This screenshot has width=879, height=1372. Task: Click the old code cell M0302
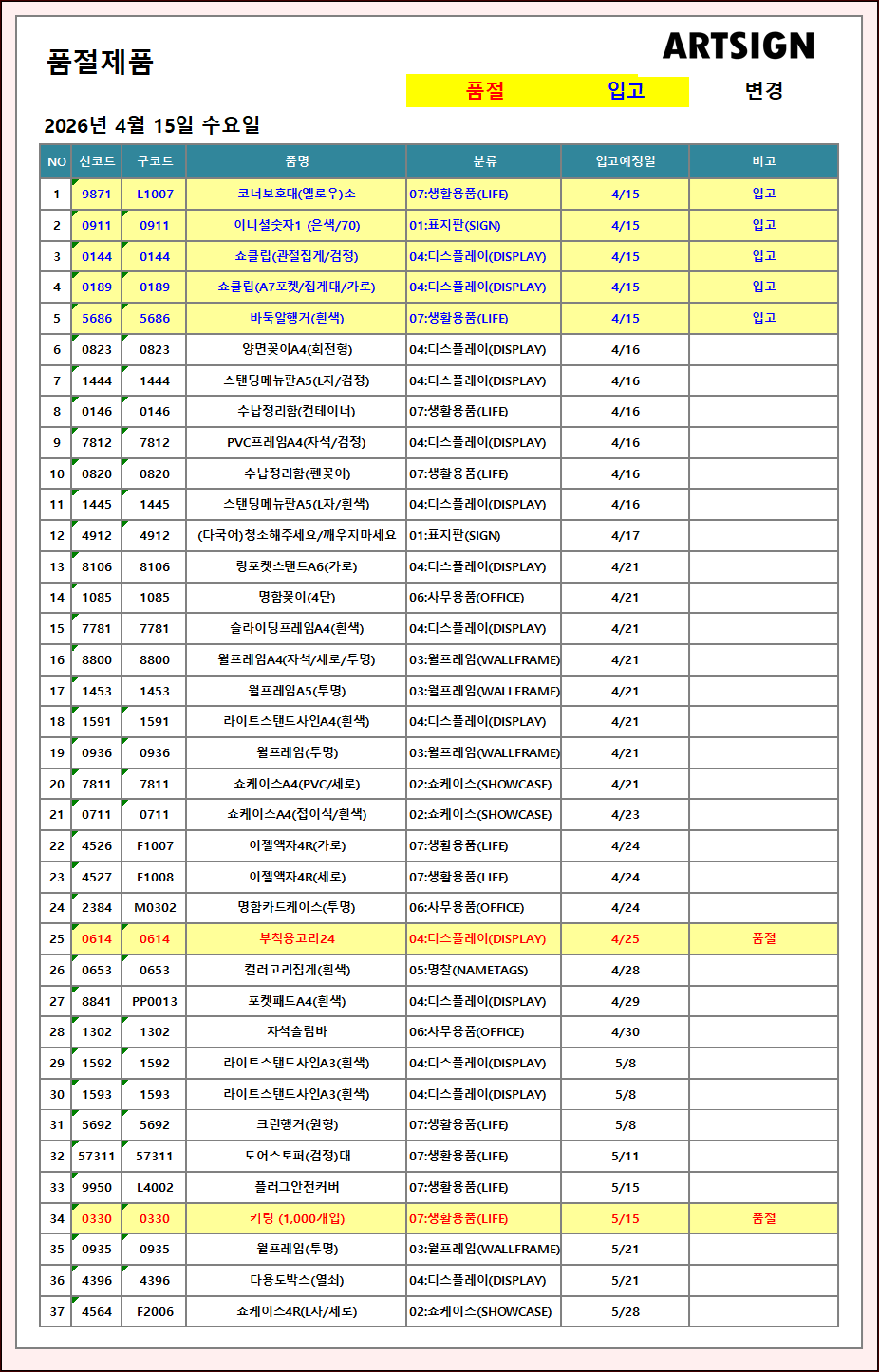(155, 907)
